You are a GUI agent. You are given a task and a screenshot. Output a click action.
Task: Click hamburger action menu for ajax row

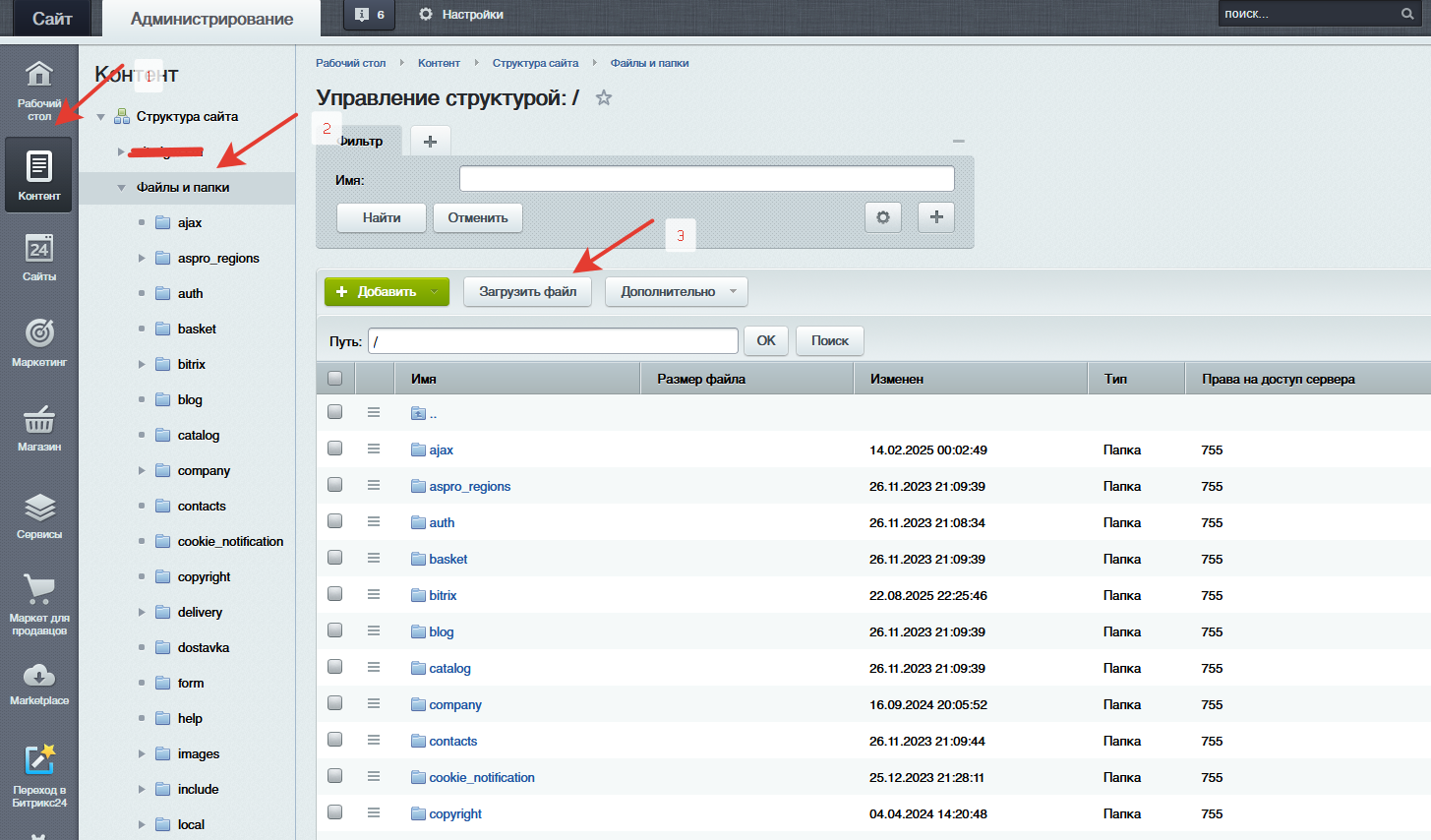(374, 450)
